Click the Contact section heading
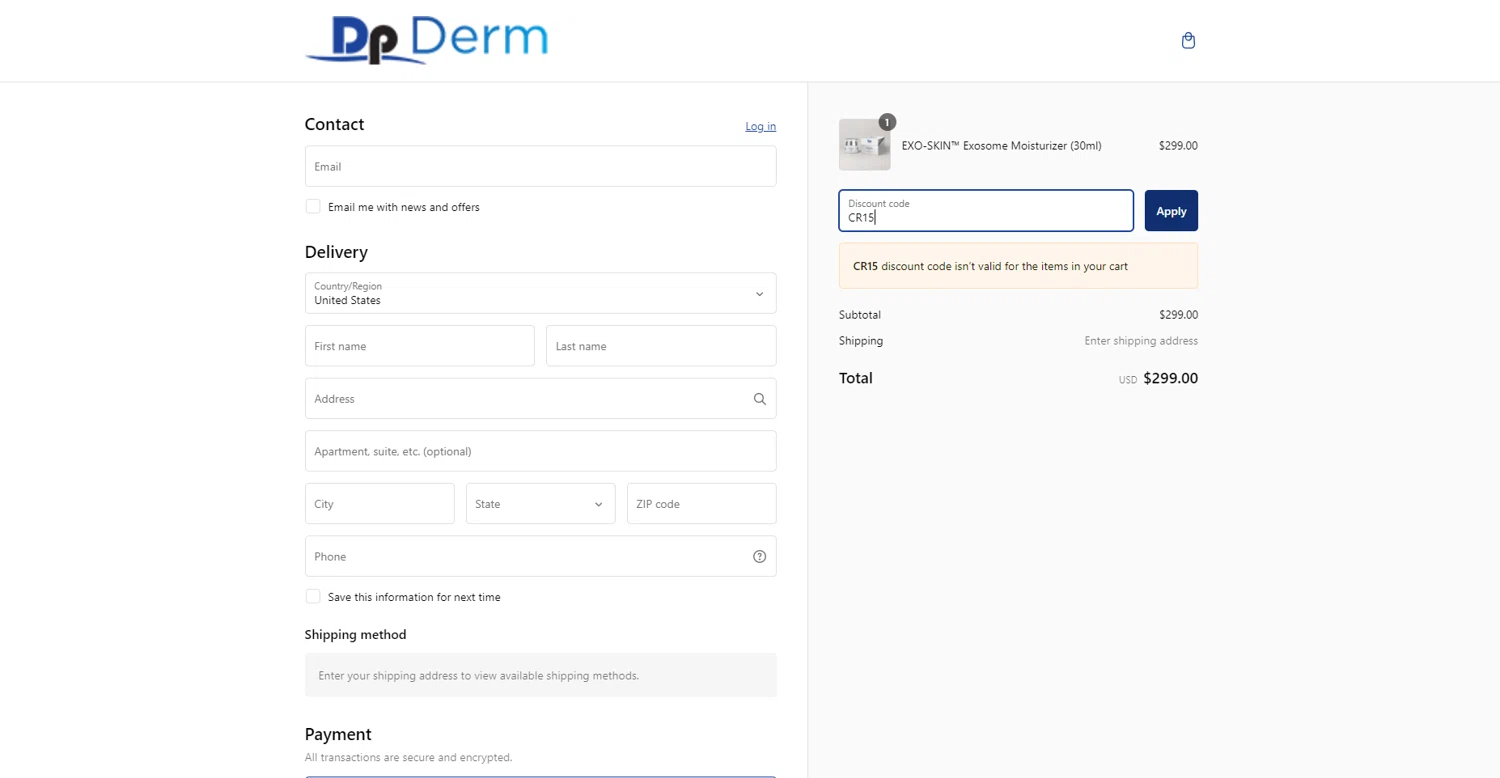Image resolution: width=1500 pixels, height=778 pixels. (334, 124)
